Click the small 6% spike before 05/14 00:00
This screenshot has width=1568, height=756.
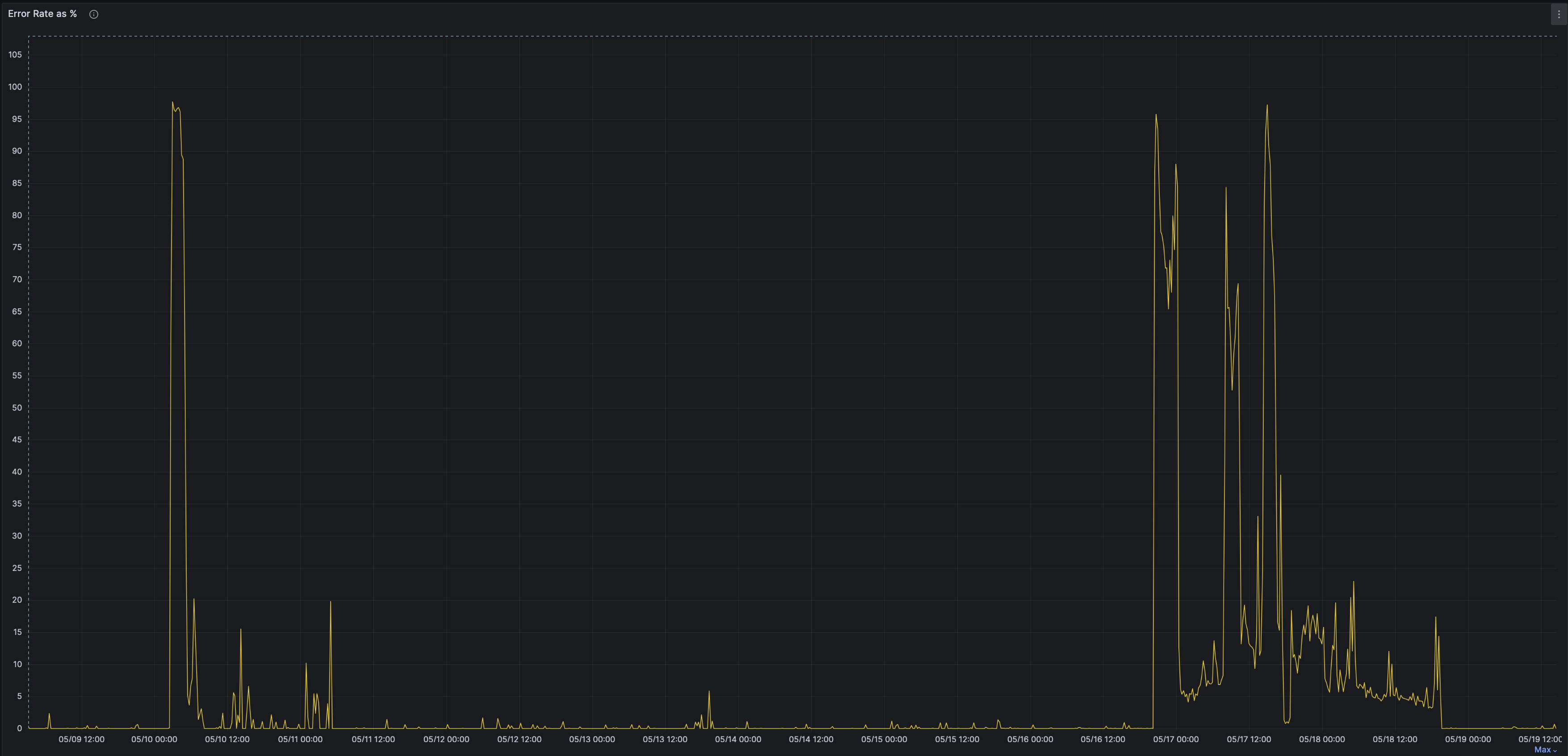[709, 692]
